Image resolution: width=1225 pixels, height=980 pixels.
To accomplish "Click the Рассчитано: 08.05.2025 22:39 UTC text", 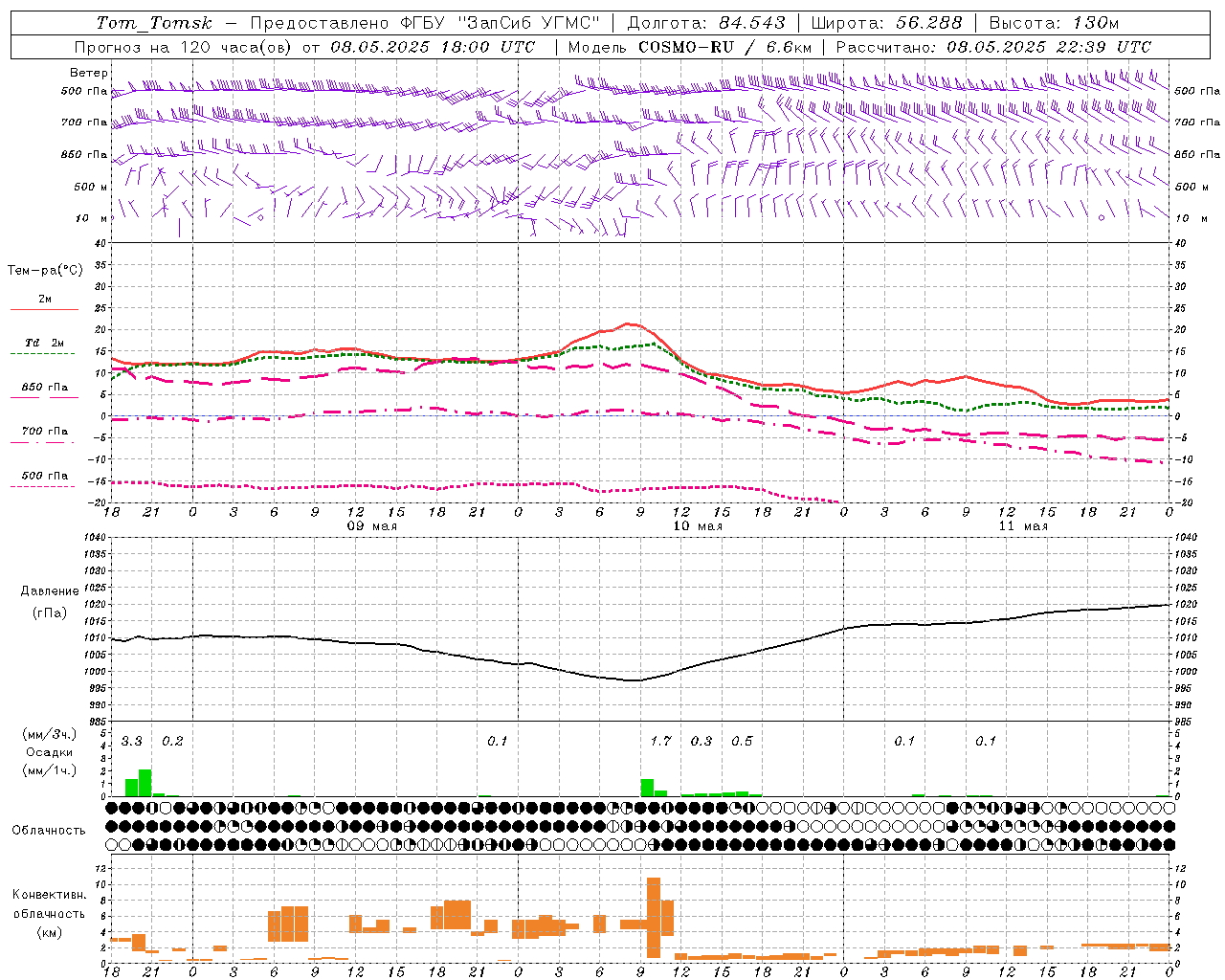I will (x=993, y=47).
